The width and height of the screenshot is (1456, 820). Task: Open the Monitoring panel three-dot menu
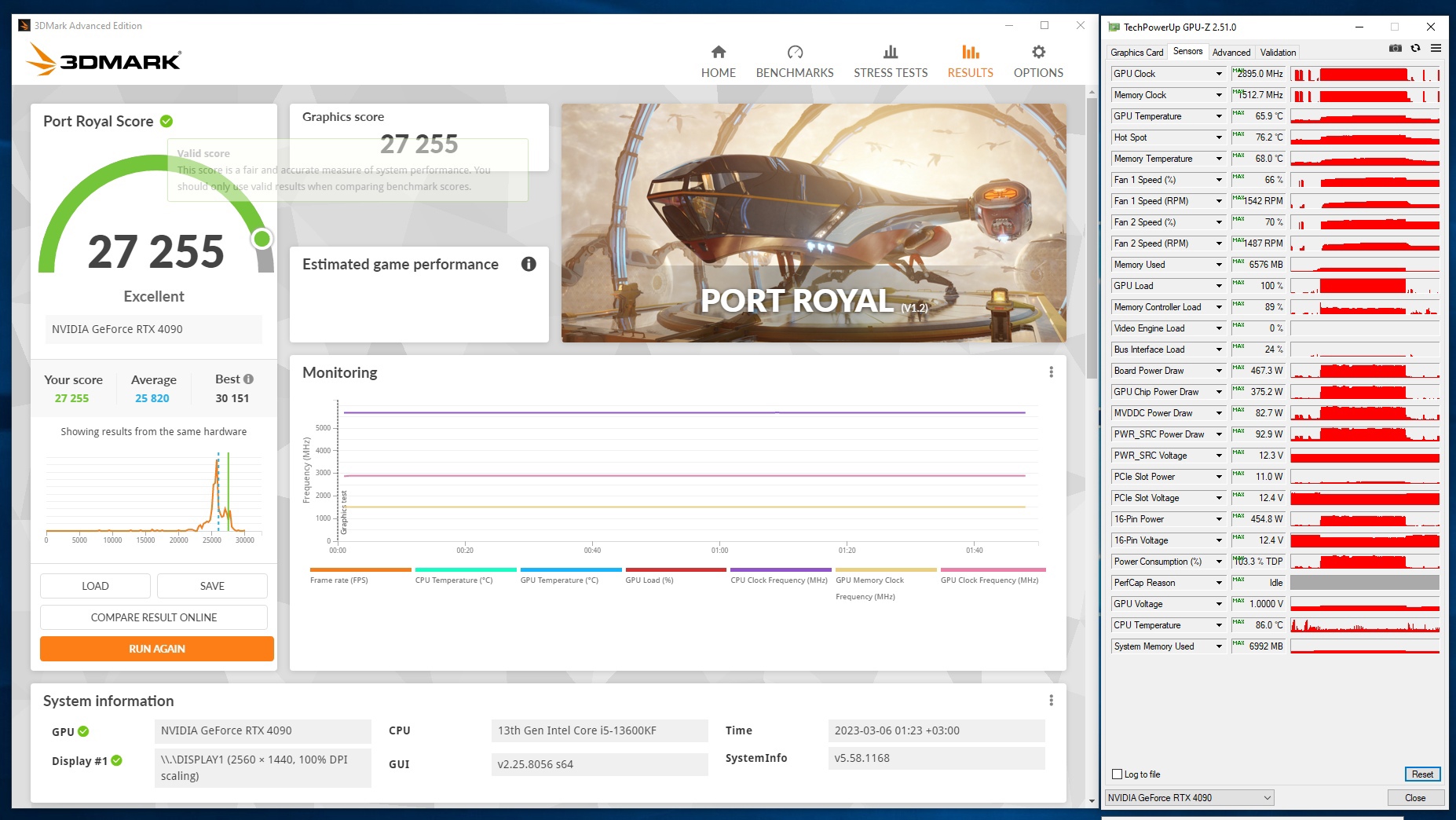[x=1051, y=372]
